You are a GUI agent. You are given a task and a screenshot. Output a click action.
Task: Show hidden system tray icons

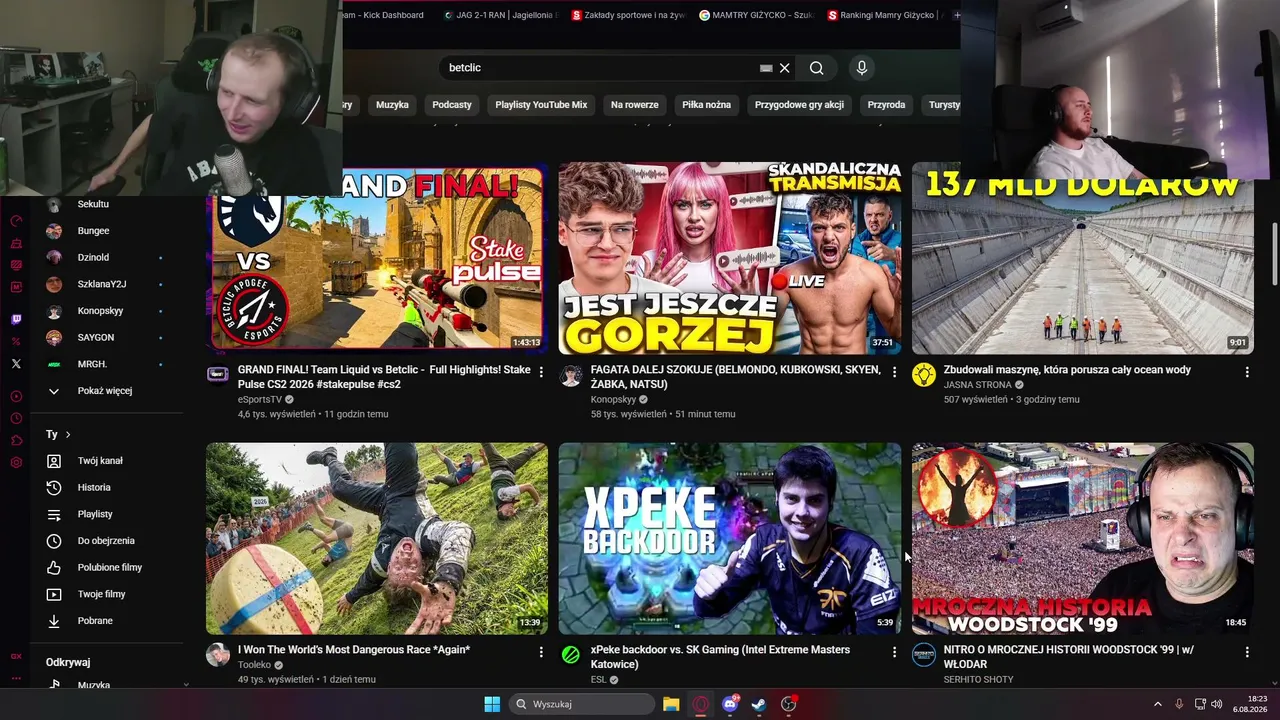(1158, 704)
